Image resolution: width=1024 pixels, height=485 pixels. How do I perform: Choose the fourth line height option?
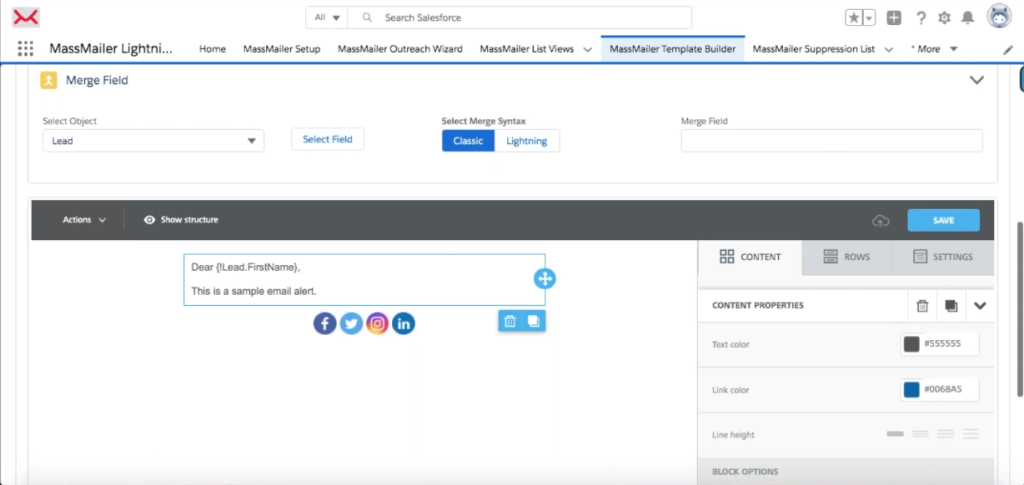[x=970, y=434]
